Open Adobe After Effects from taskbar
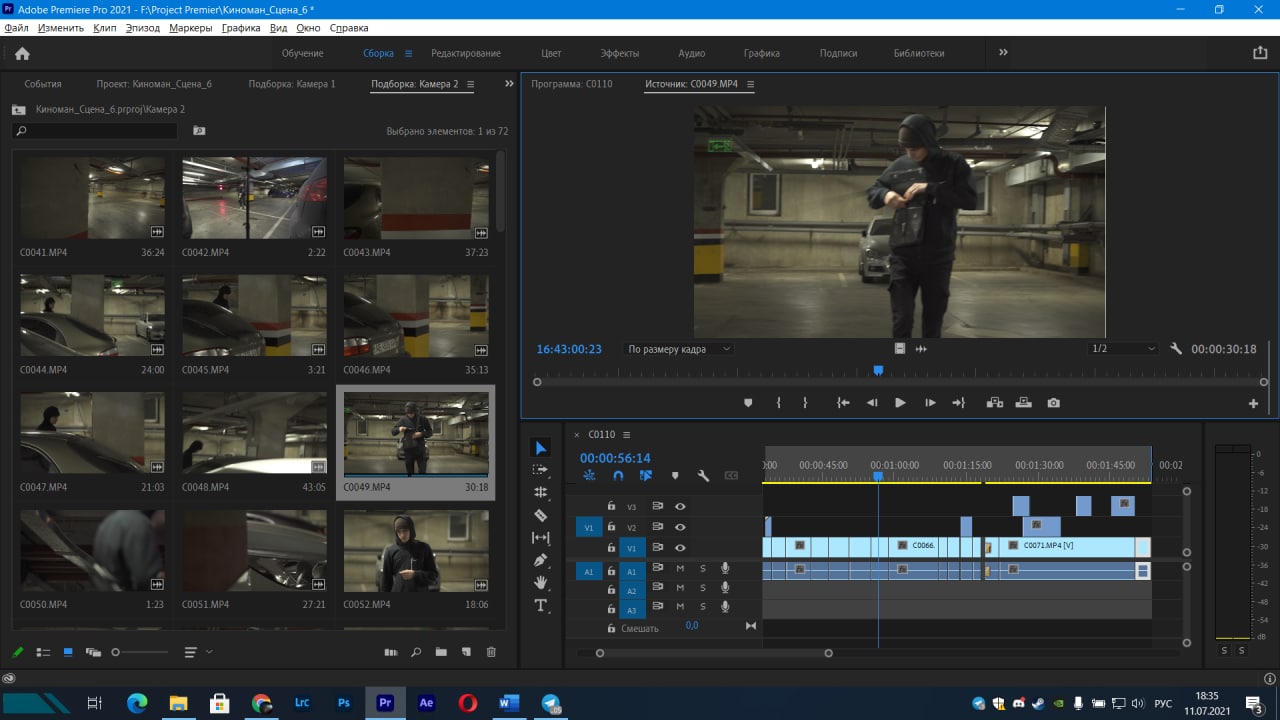This screenshot has height=720, width=1280. tap(426, 703)
